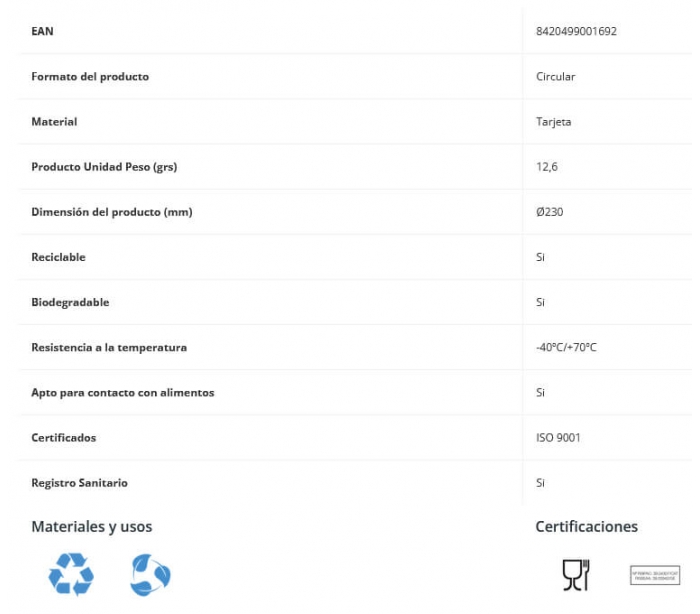Click the Certificaciones heading
The image size is (700, 614).
[586, 526]
